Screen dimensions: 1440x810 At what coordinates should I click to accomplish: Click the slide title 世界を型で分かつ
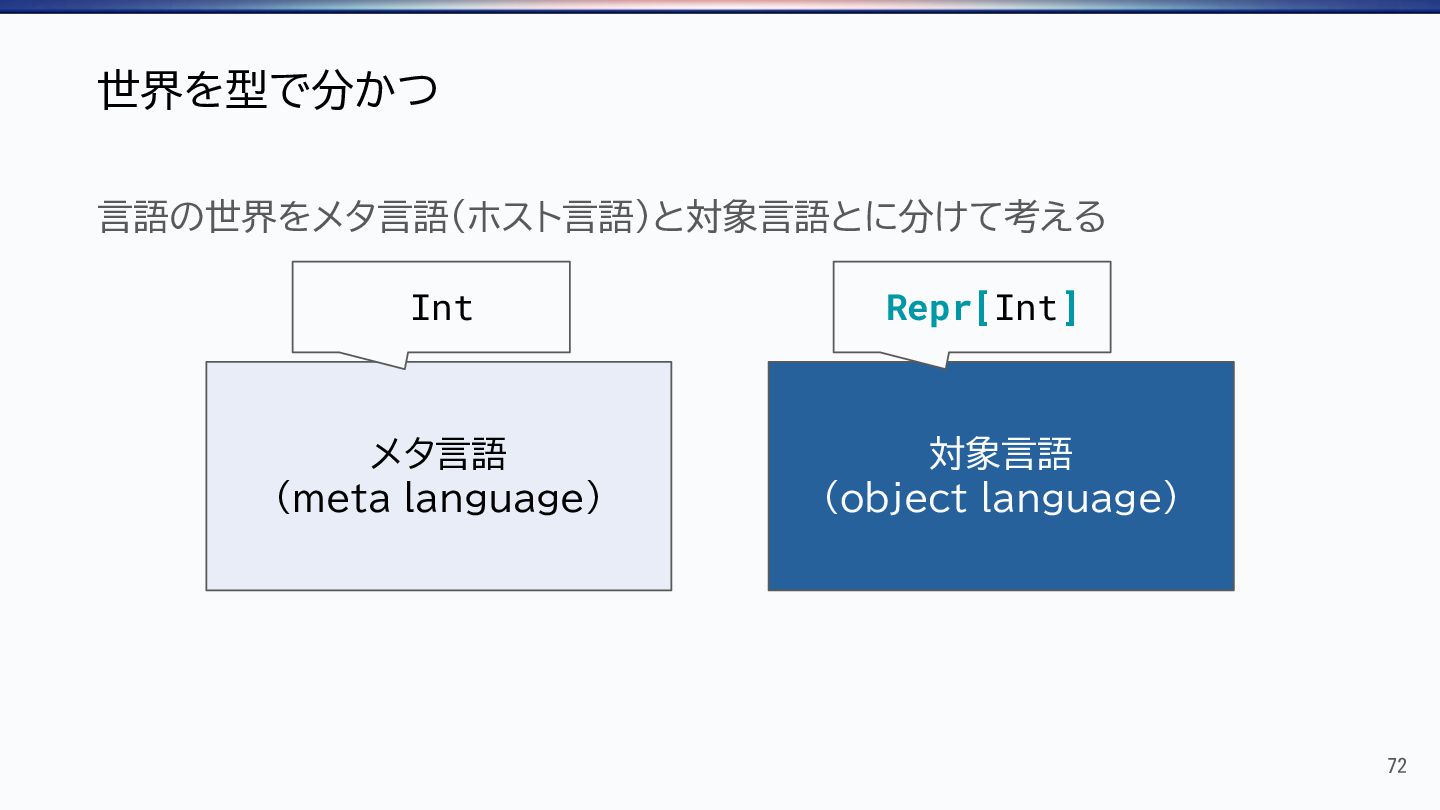point(268,91)
